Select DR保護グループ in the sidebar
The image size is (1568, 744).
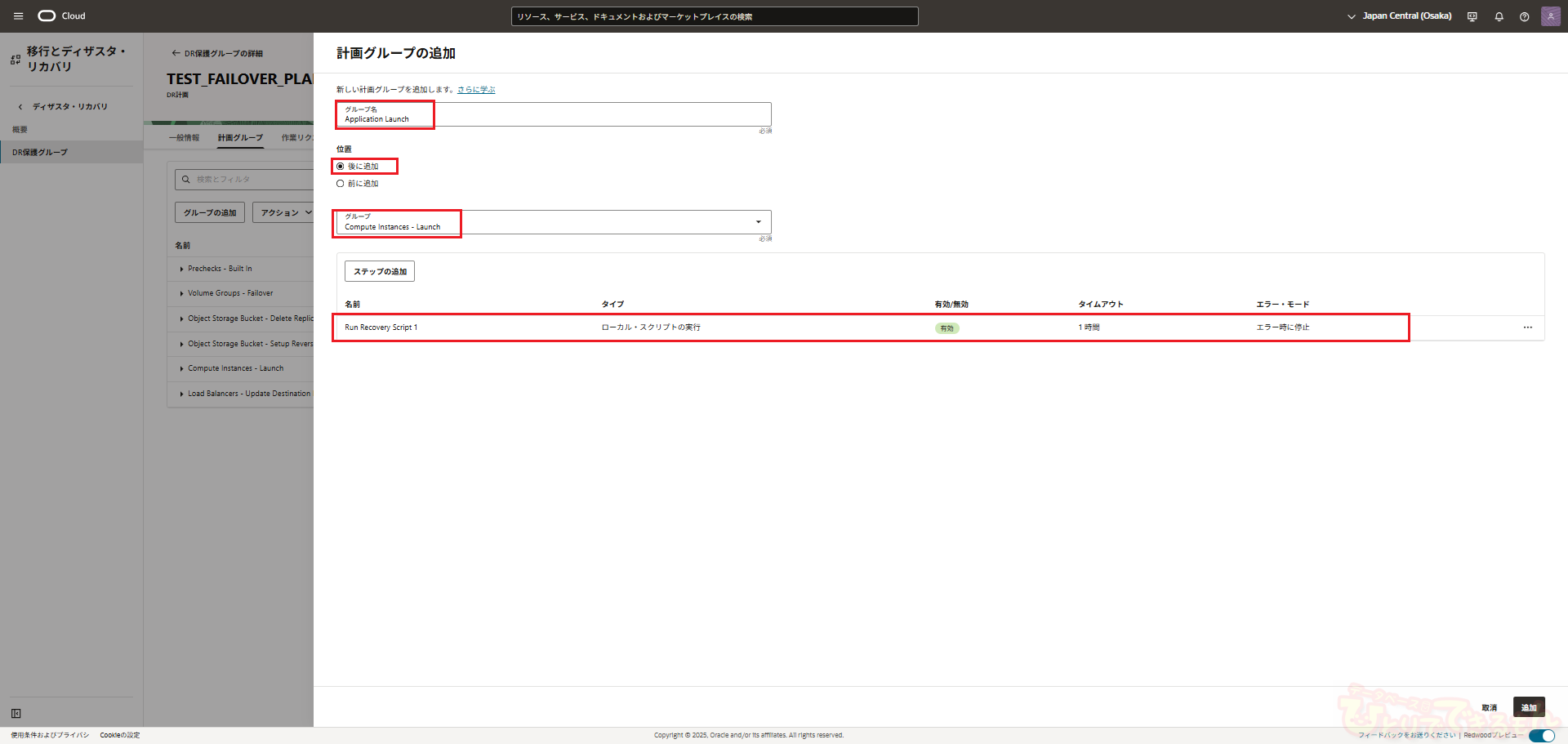coord(40,153)
